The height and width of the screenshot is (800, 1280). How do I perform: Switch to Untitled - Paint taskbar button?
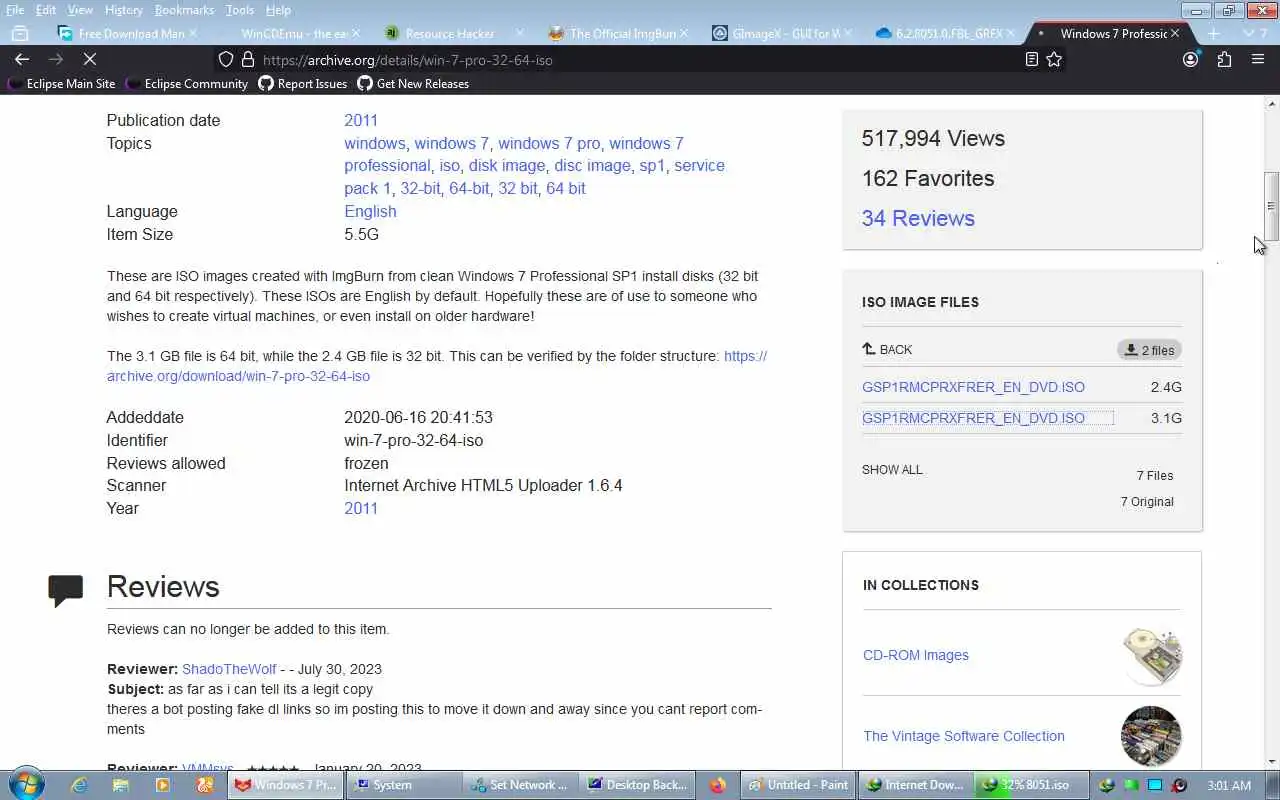pos(797,785)
